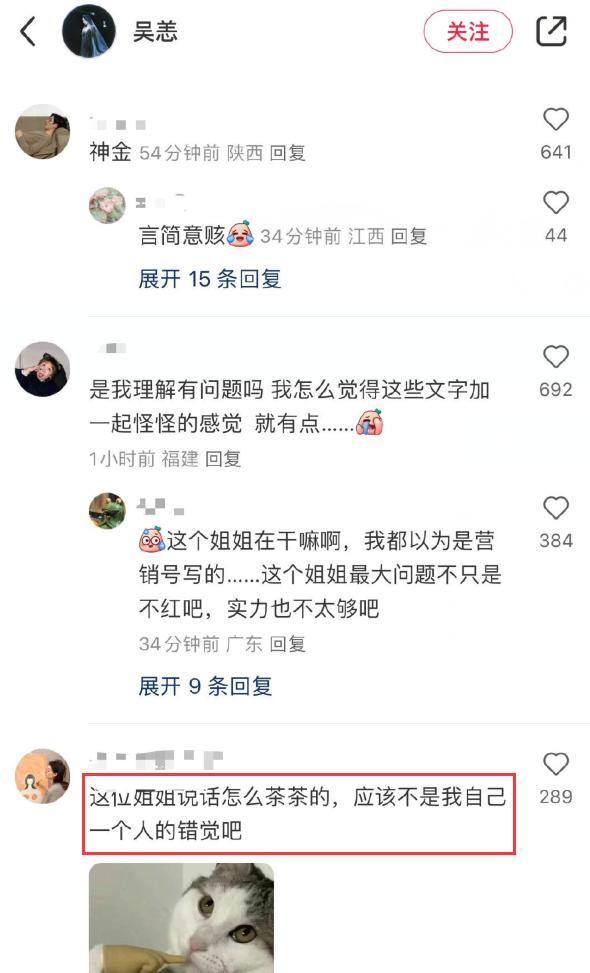Open the frog avatar of 广东 replier

(x=107, y=511)
